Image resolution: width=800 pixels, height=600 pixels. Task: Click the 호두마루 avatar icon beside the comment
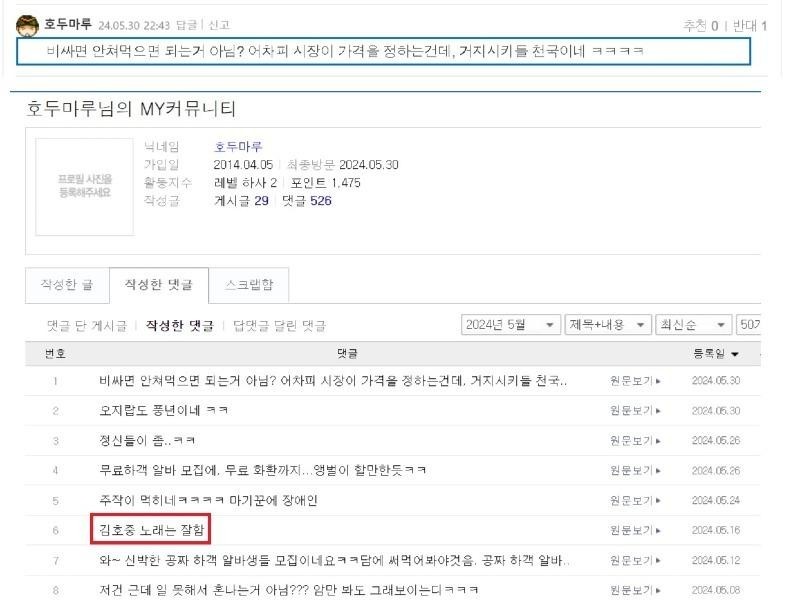tap(29, 24)
